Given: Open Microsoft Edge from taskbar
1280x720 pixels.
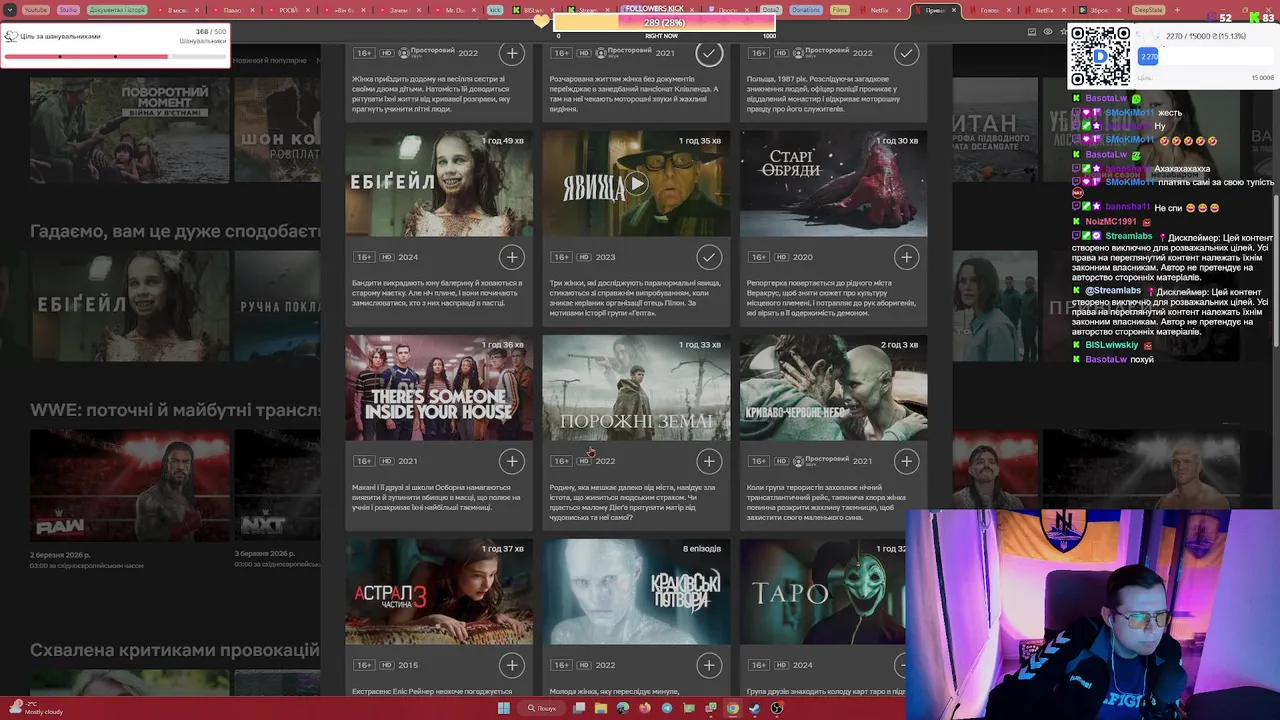Looking at the screenshot, I should coord(623,708).
